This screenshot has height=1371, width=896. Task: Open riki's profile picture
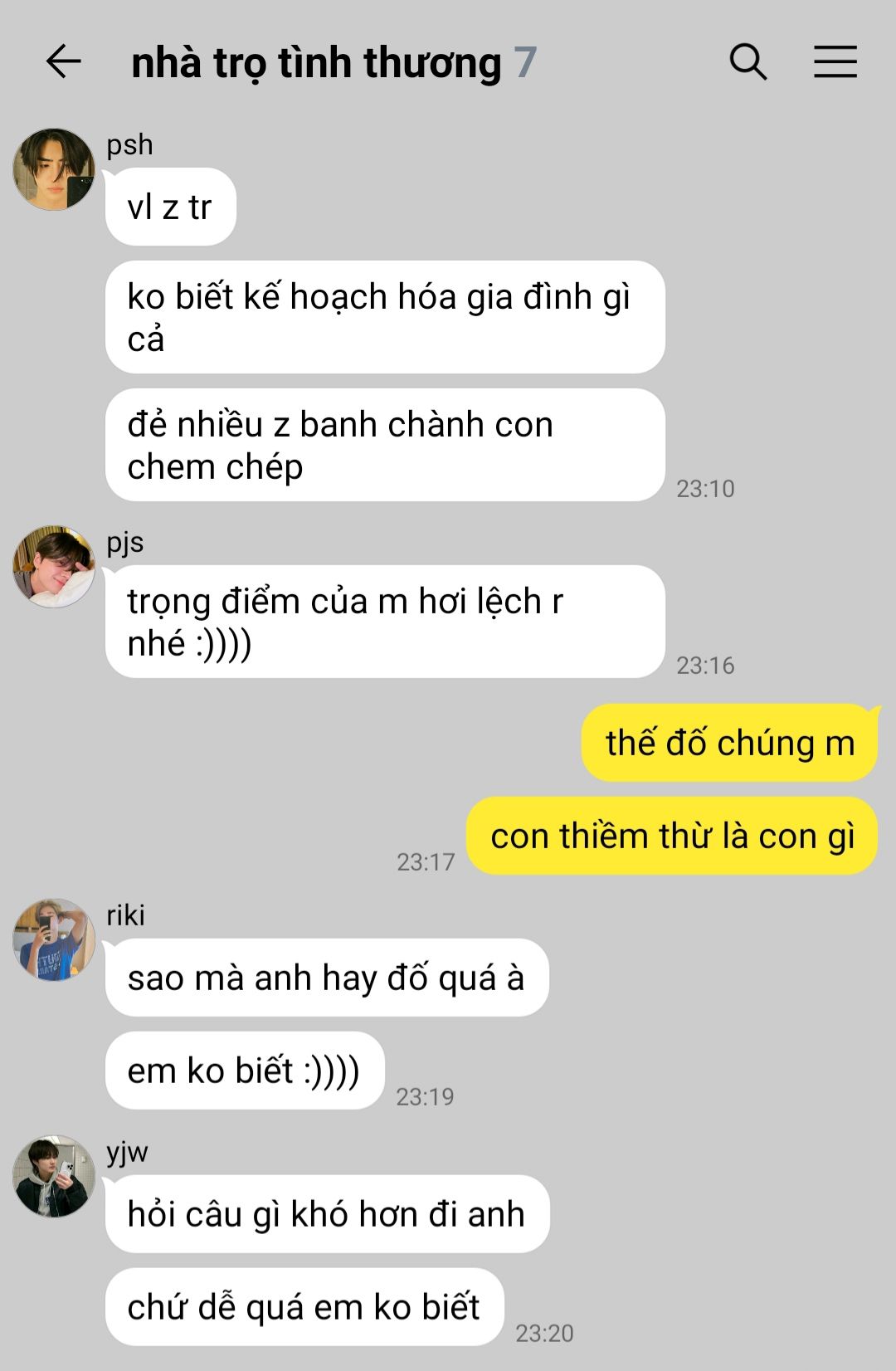(x=54, y=939)
